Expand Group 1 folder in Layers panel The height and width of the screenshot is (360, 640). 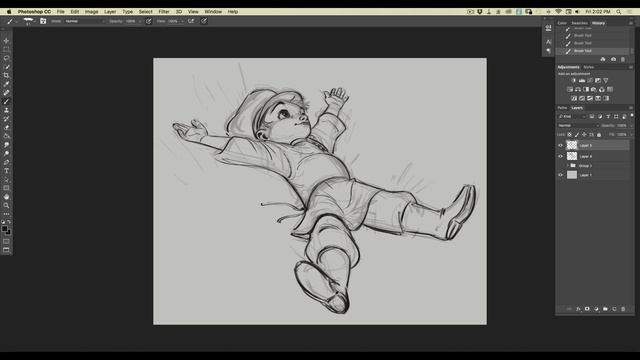567,166
